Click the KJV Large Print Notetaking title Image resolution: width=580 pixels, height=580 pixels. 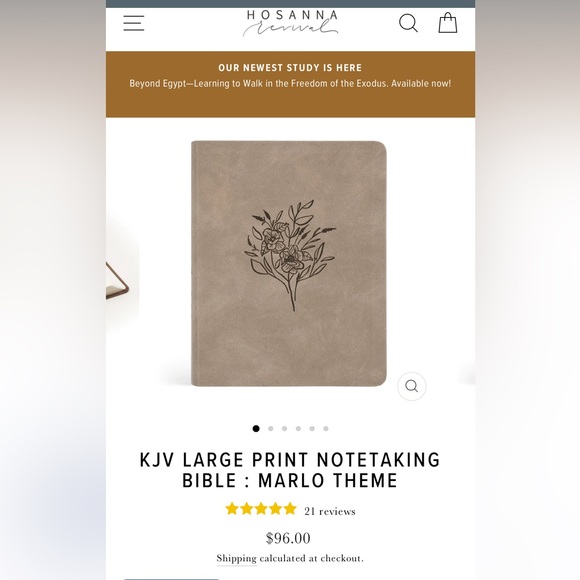[x=290, y=470]
